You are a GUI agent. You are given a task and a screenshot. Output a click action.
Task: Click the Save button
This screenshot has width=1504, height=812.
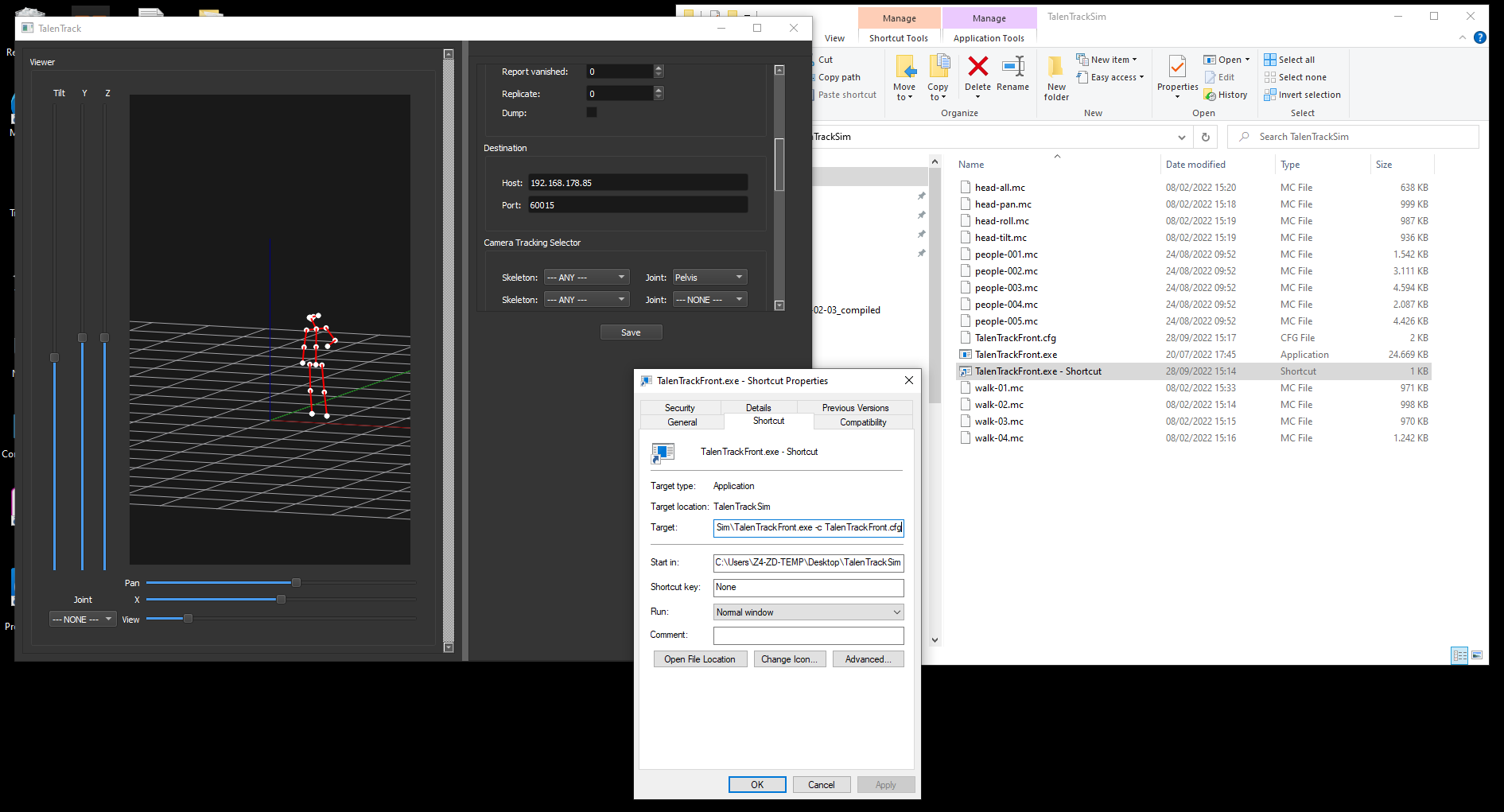click(x=631, y=332)
